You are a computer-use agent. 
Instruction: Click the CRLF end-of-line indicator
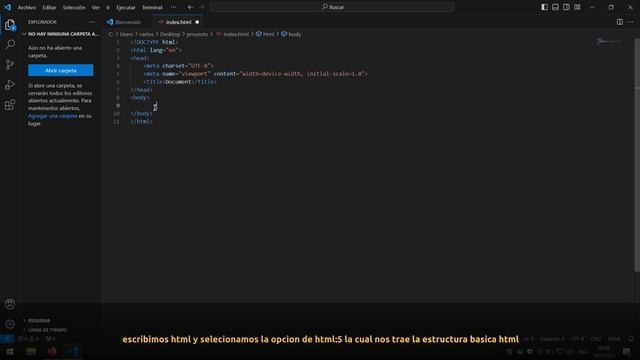pyautogui.click(x=596, y=339)
